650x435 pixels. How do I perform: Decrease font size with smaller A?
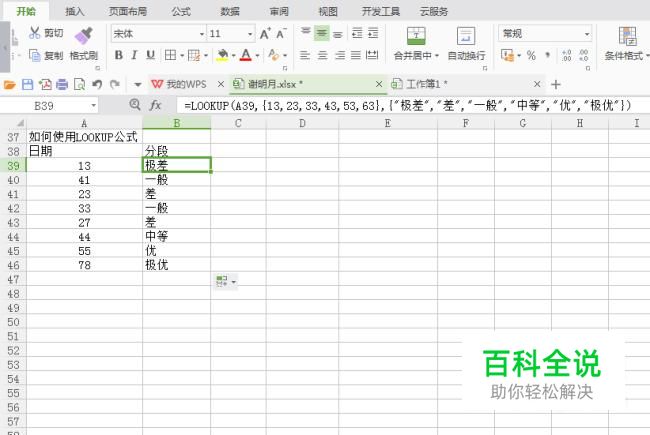[281, 34]
